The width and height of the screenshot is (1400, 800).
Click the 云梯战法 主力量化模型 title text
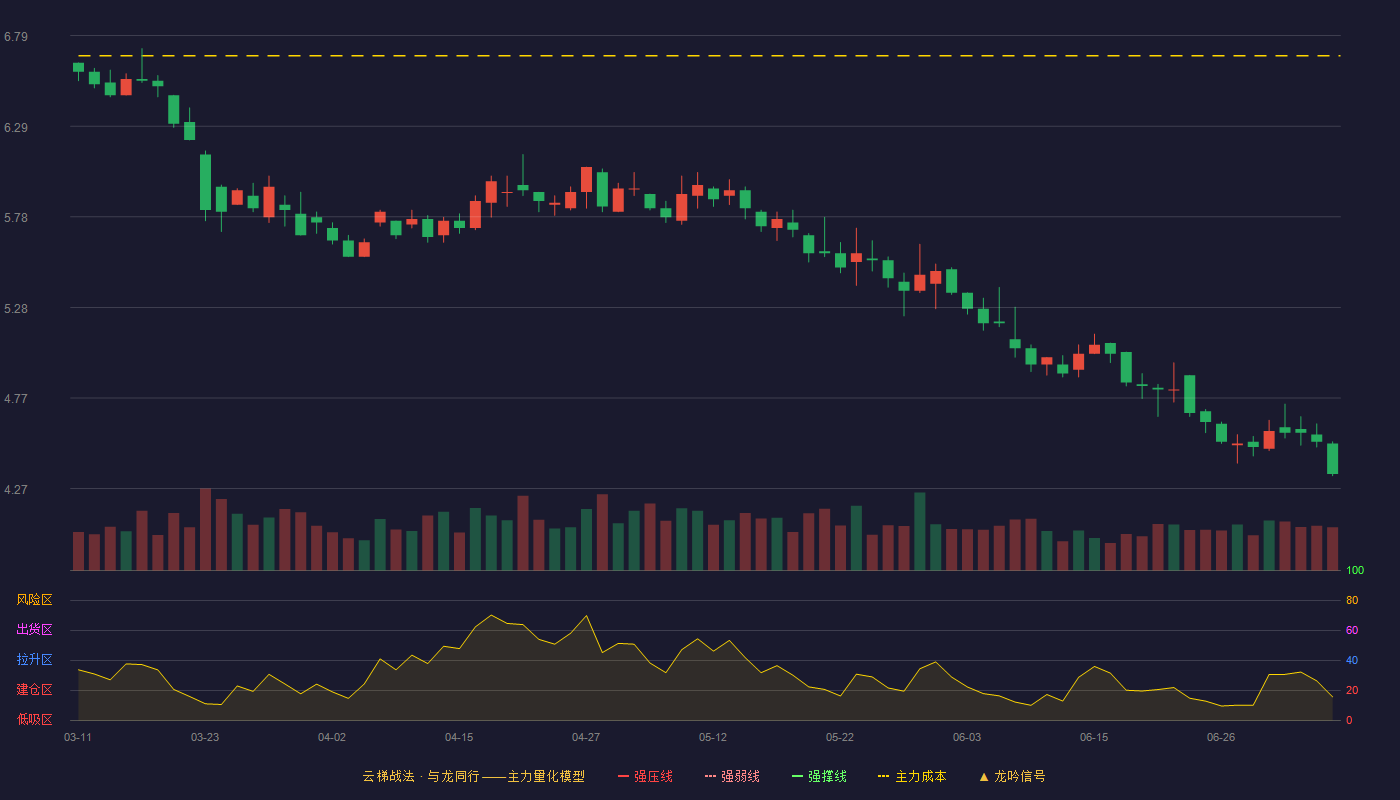click(x=473, y=776)
